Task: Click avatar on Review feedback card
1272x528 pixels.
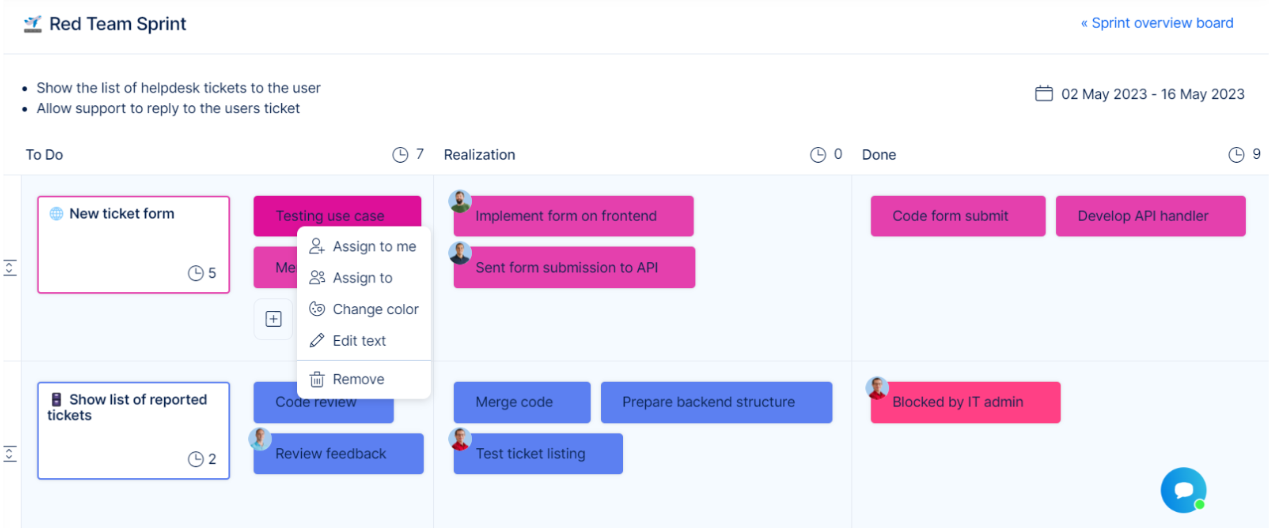Action: (x=260, y=439)
